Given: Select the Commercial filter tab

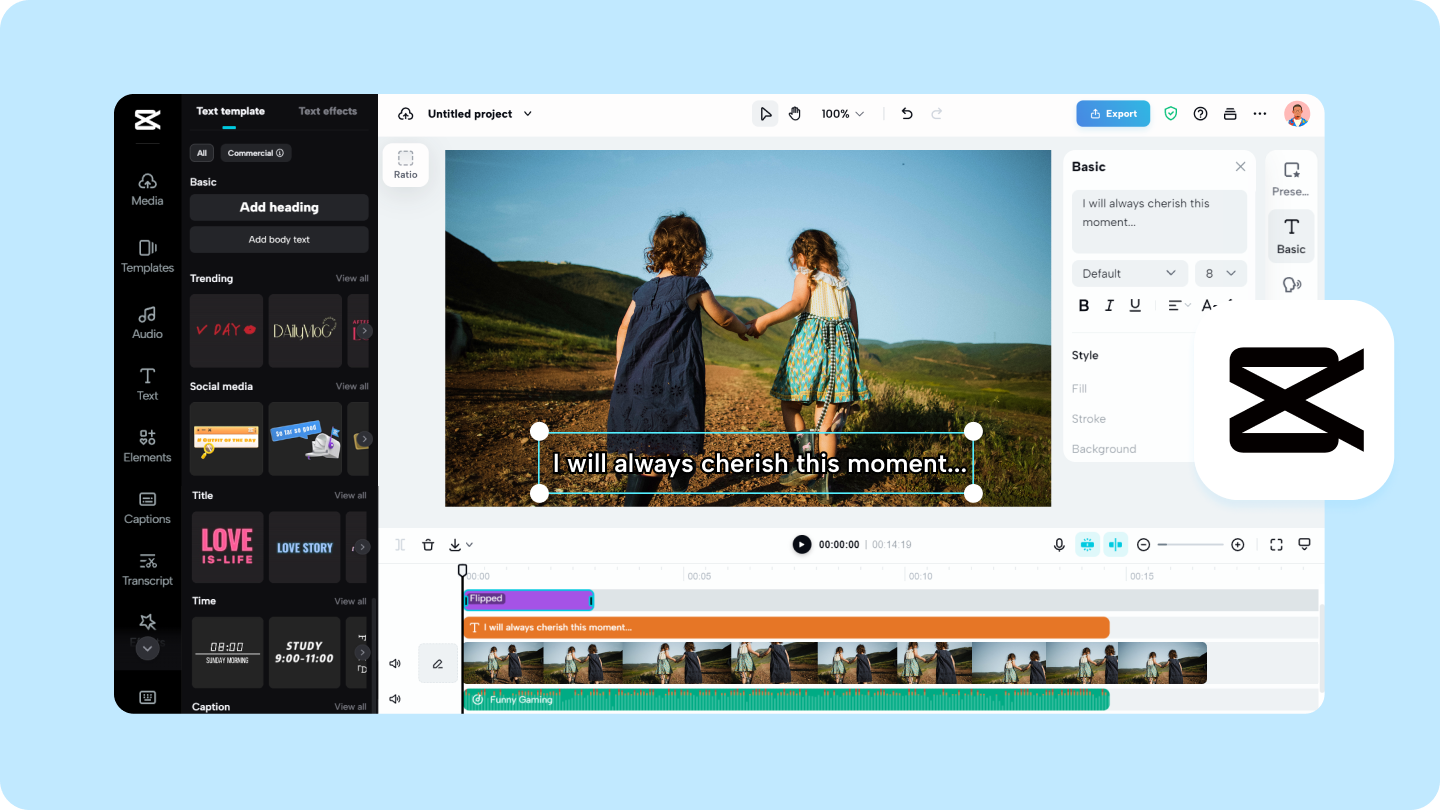Looking at the screenshot, I should point(256,153).
